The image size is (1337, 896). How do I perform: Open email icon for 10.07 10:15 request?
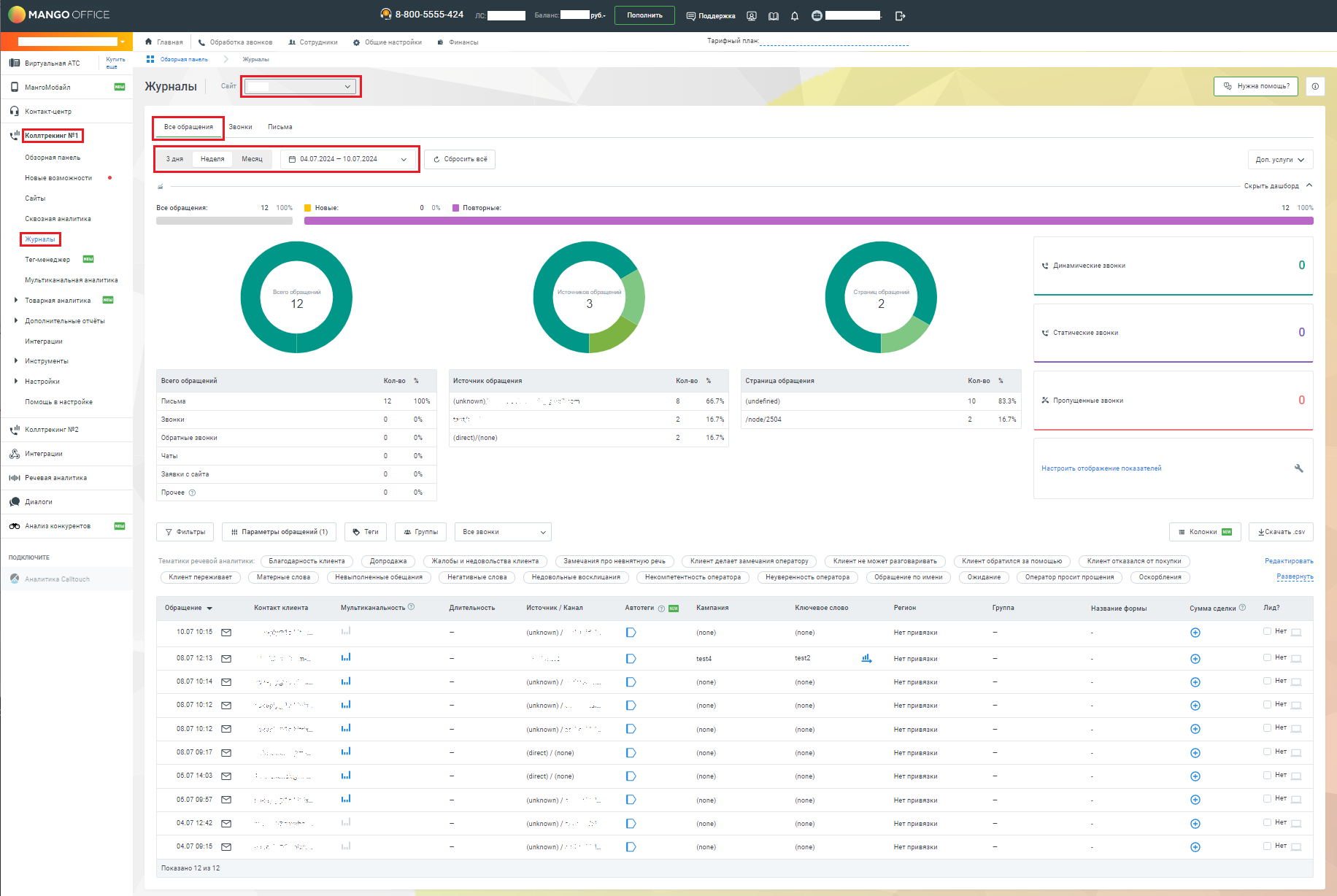coord(226,633)
